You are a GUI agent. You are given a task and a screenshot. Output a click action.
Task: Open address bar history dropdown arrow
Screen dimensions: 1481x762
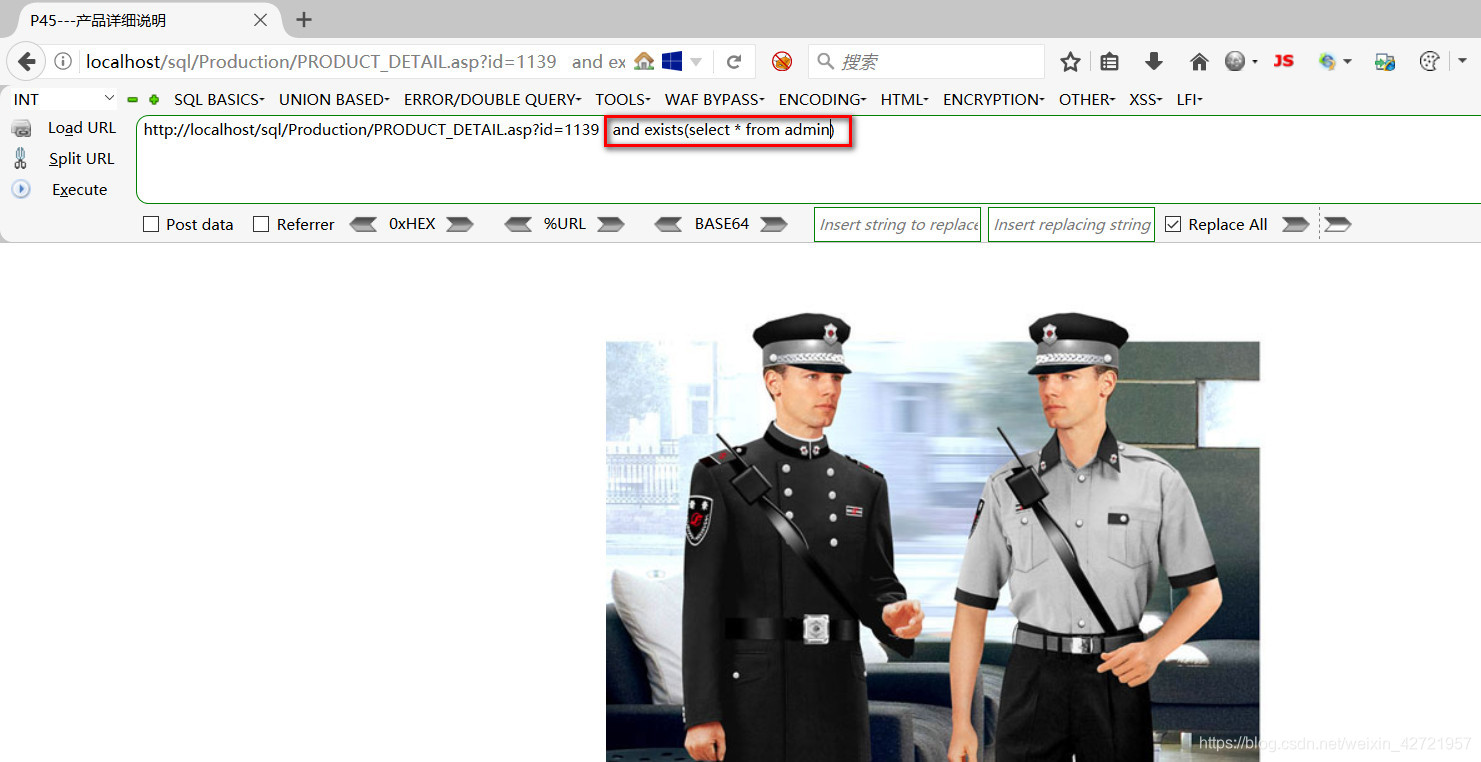point(696,62)
